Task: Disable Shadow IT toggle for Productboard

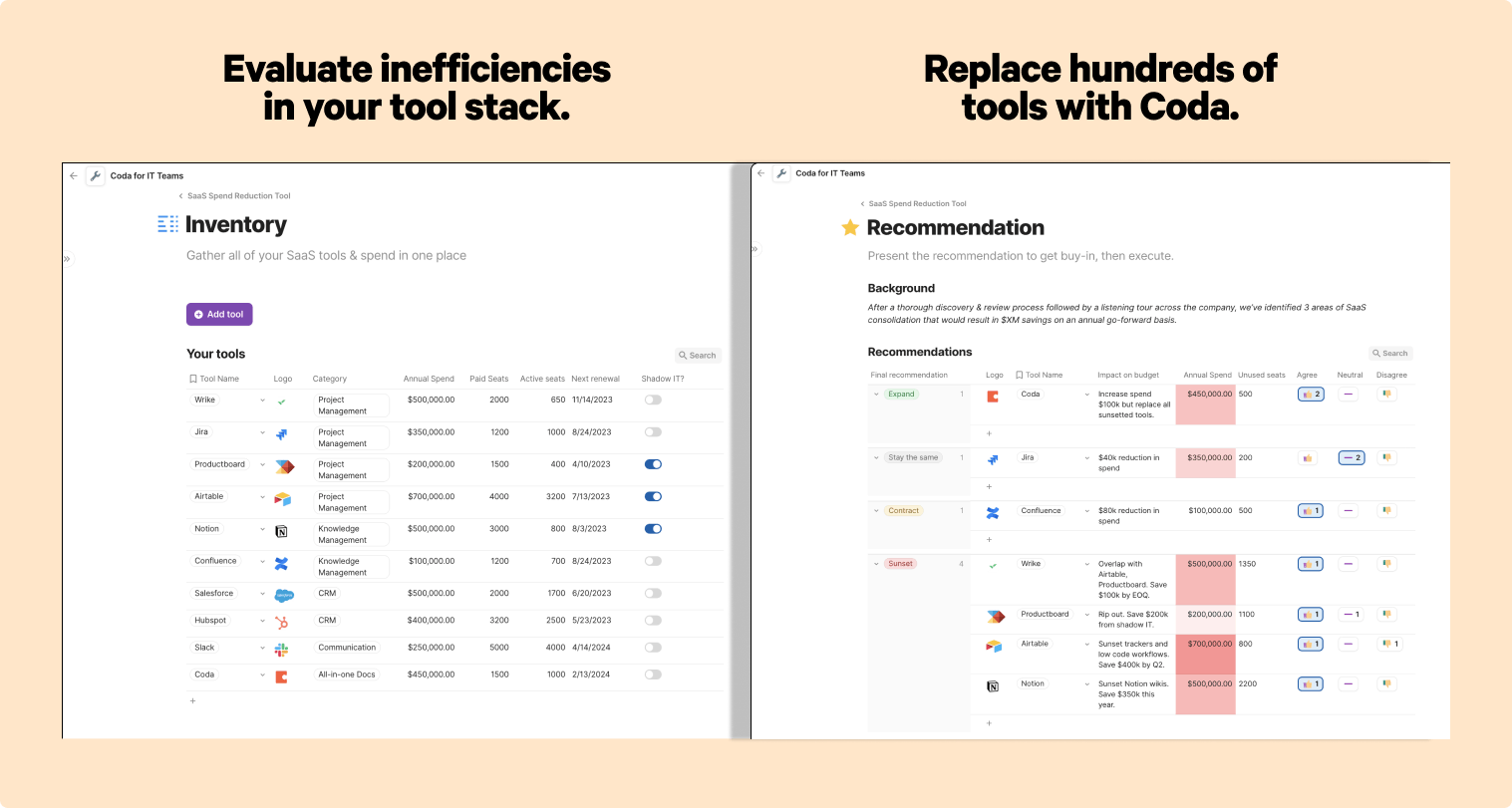Action: point(653,464)
